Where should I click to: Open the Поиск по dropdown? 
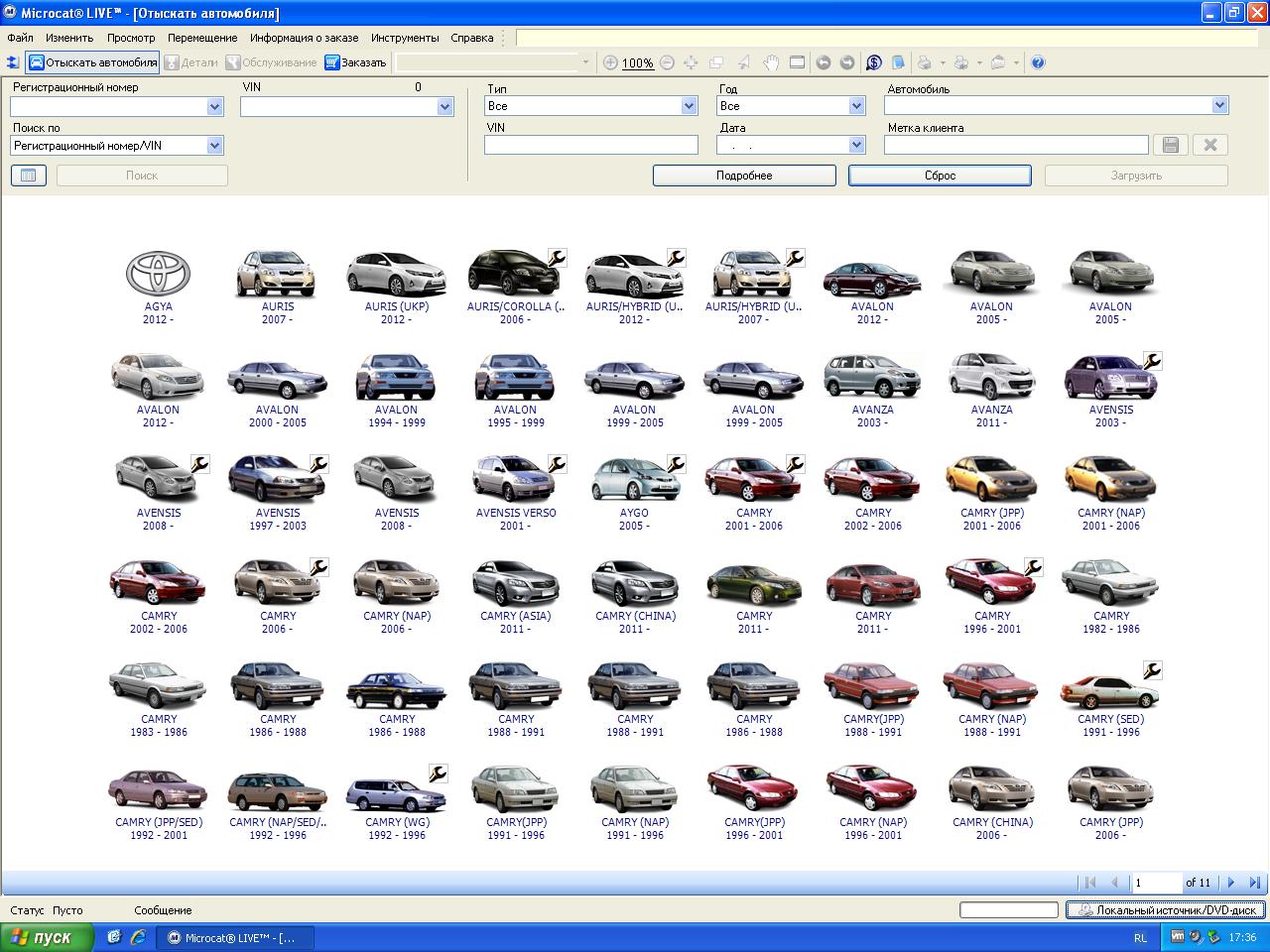pyautogui.click(x=214, y=146)
